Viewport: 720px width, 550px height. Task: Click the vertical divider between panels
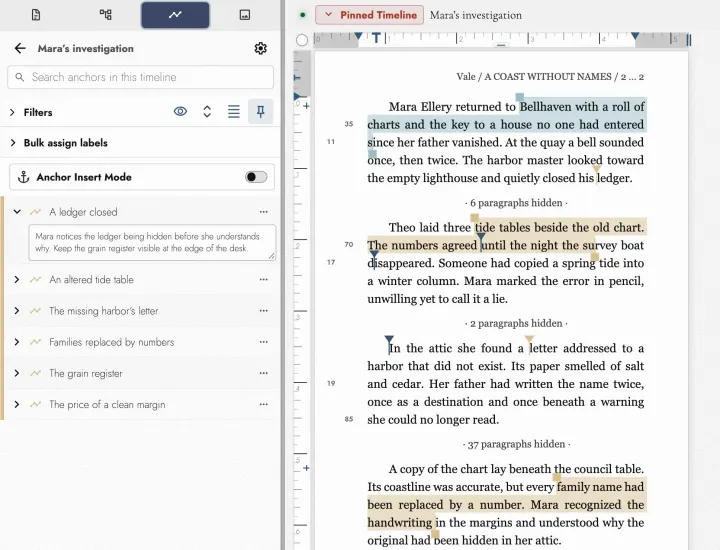coord(283,275)
